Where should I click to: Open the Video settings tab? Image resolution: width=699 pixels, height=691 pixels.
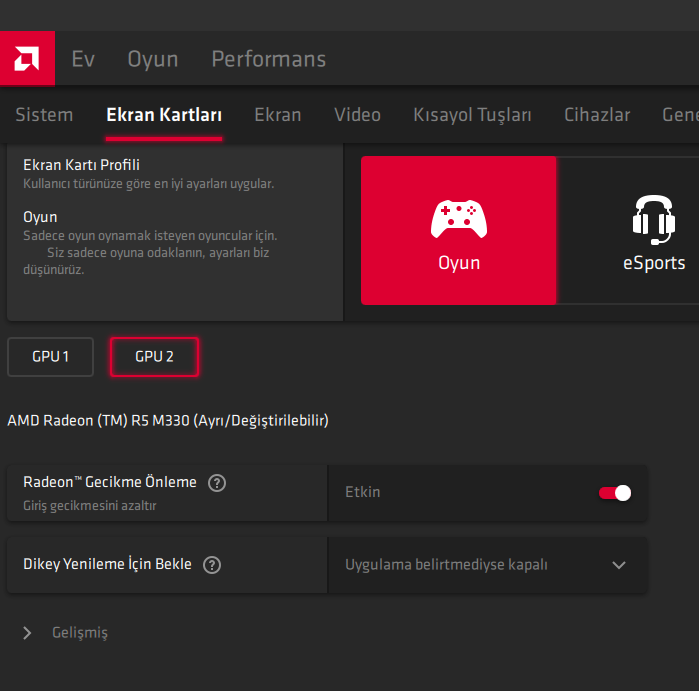[358, 115]
